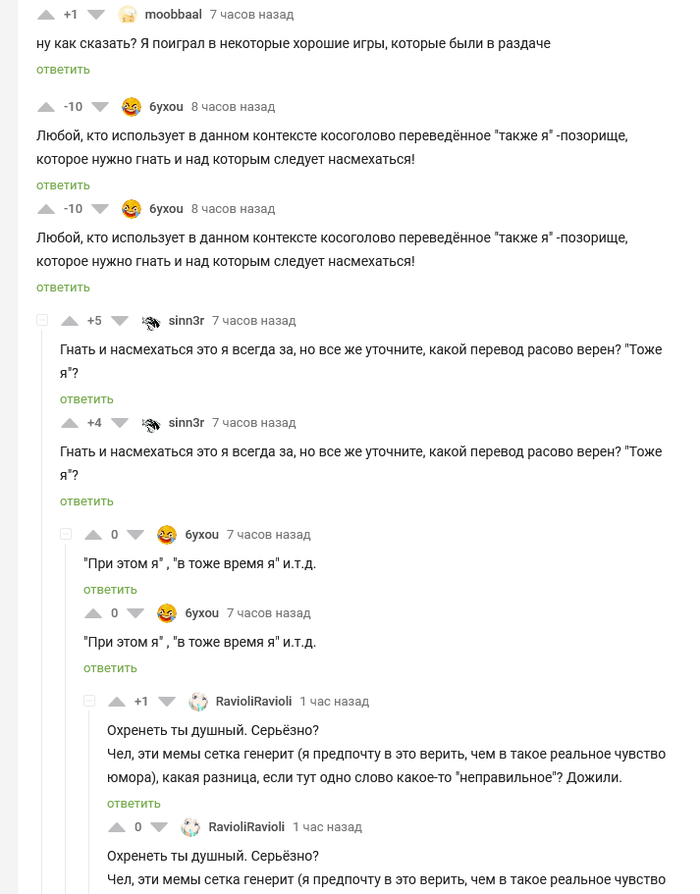Open the moobbaal username profile link
This screenshot has height=894, width=700.
coord(173,15)
